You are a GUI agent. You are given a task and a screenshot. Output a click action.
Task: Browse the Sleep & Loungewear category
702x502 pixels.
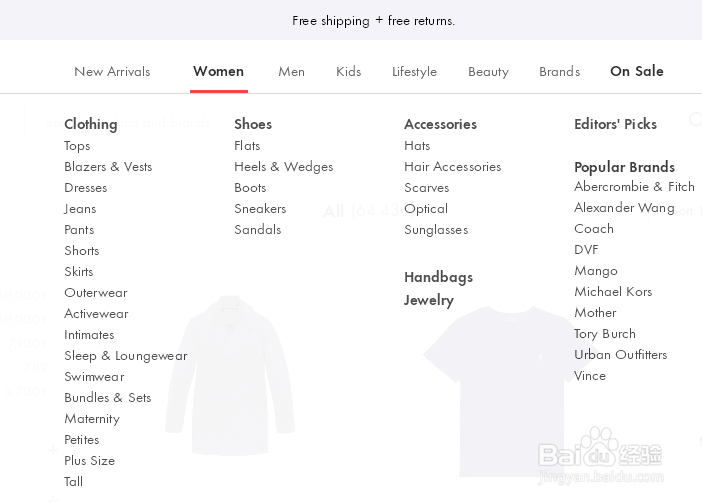(x=125, y=355)
